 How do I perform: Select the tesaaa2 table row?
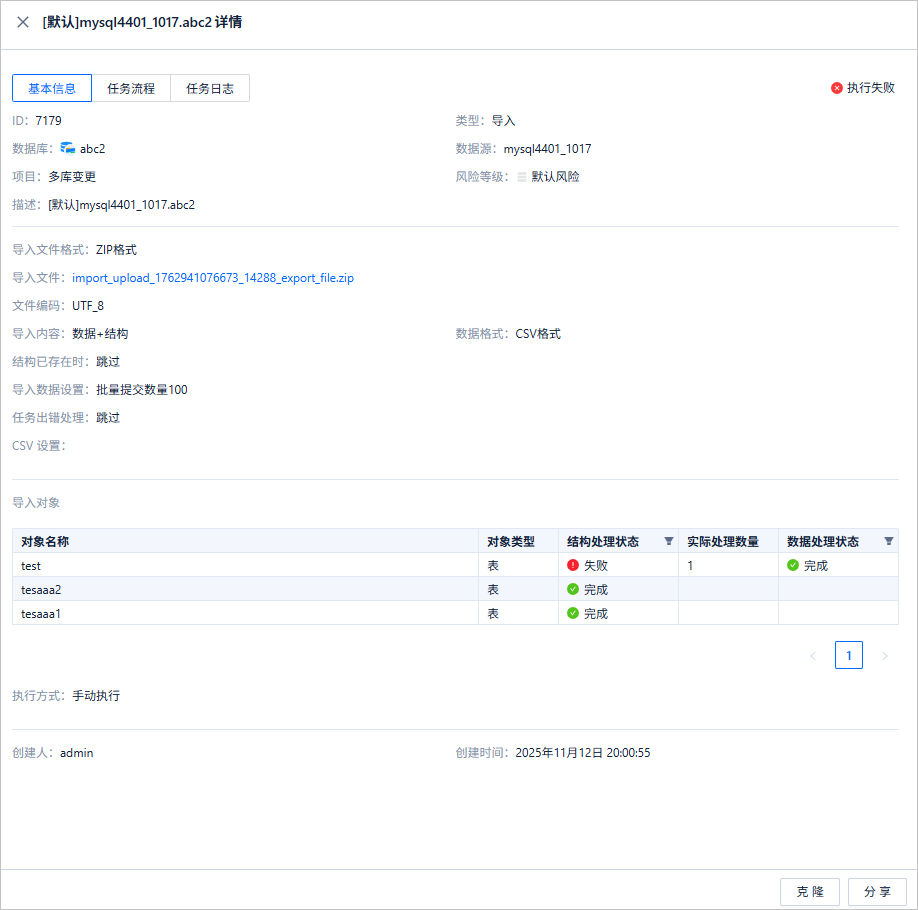(455, 589)
